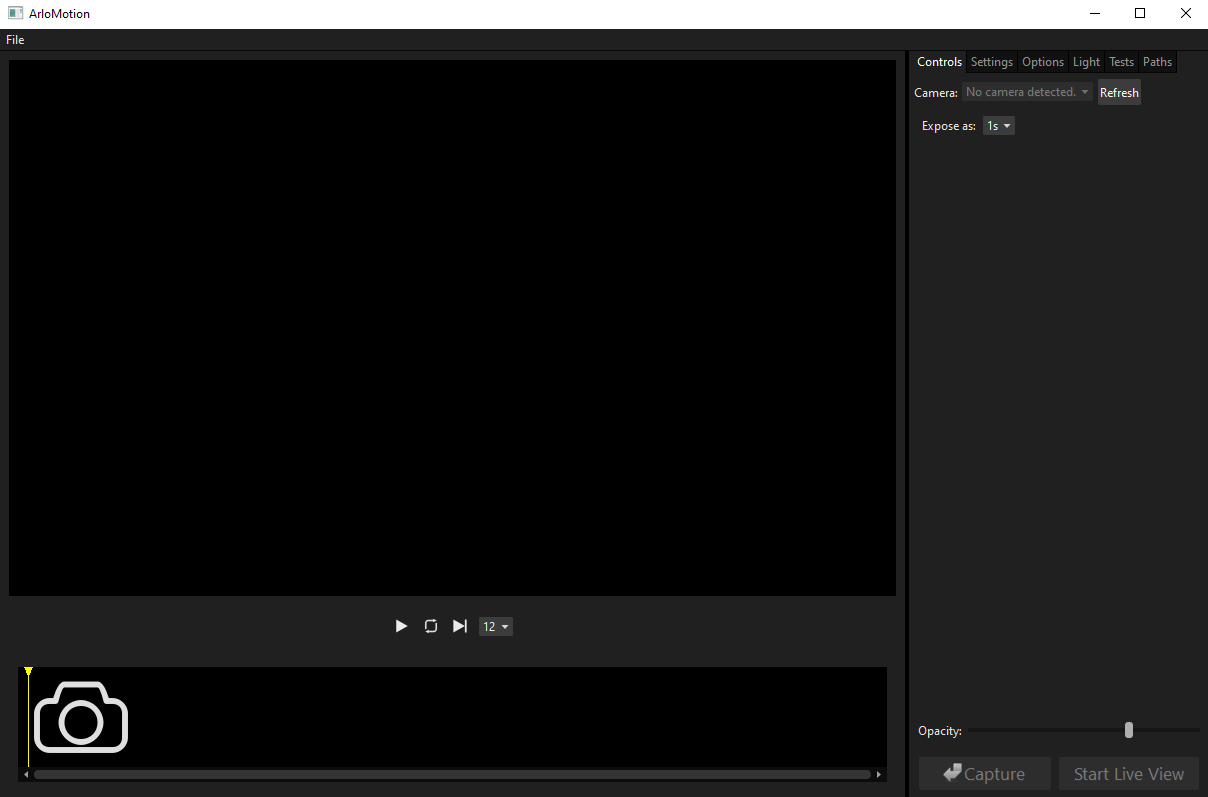Open the frame rate dropdown showing 12
The height and width of the screenshot is (797, 1208).
pyautogui.click(x=496, y=627)
